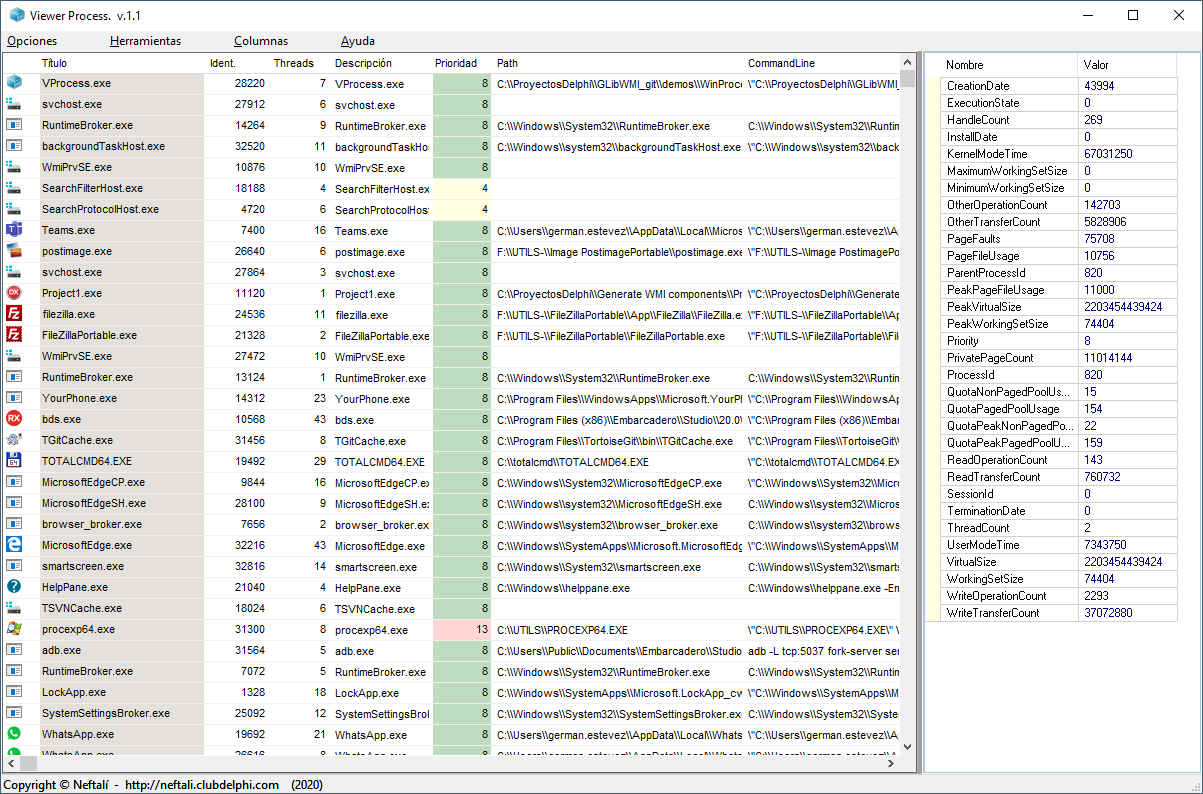Select the SearchProtocolHost.exe row title
1203x794 pixels.
click(x=100, y=209)
